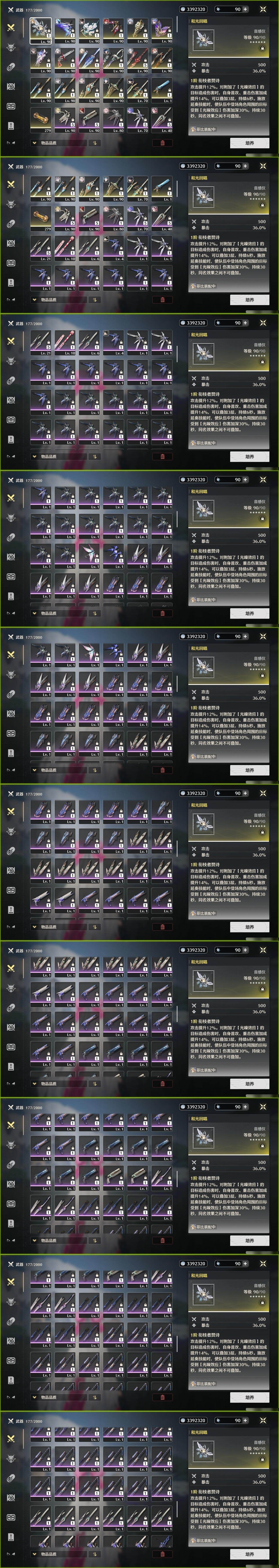Toggle the lock icon on the 和光回唱 weapon in topmost panel

click(x=263, y=48)
